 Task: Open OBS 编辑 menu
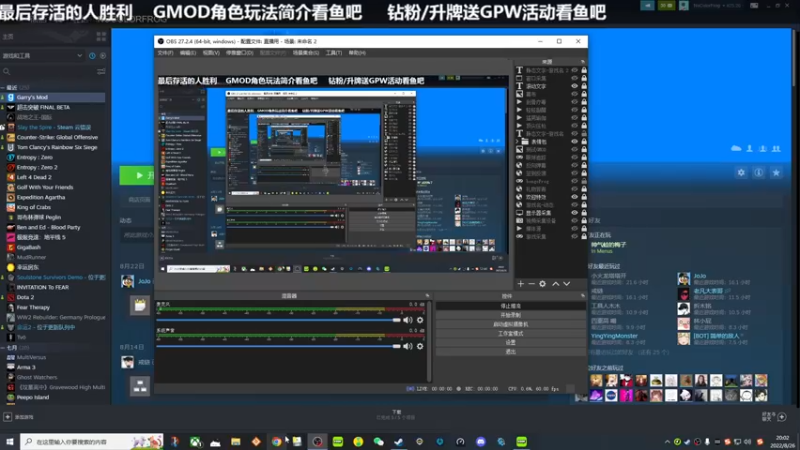click(188, 53)
